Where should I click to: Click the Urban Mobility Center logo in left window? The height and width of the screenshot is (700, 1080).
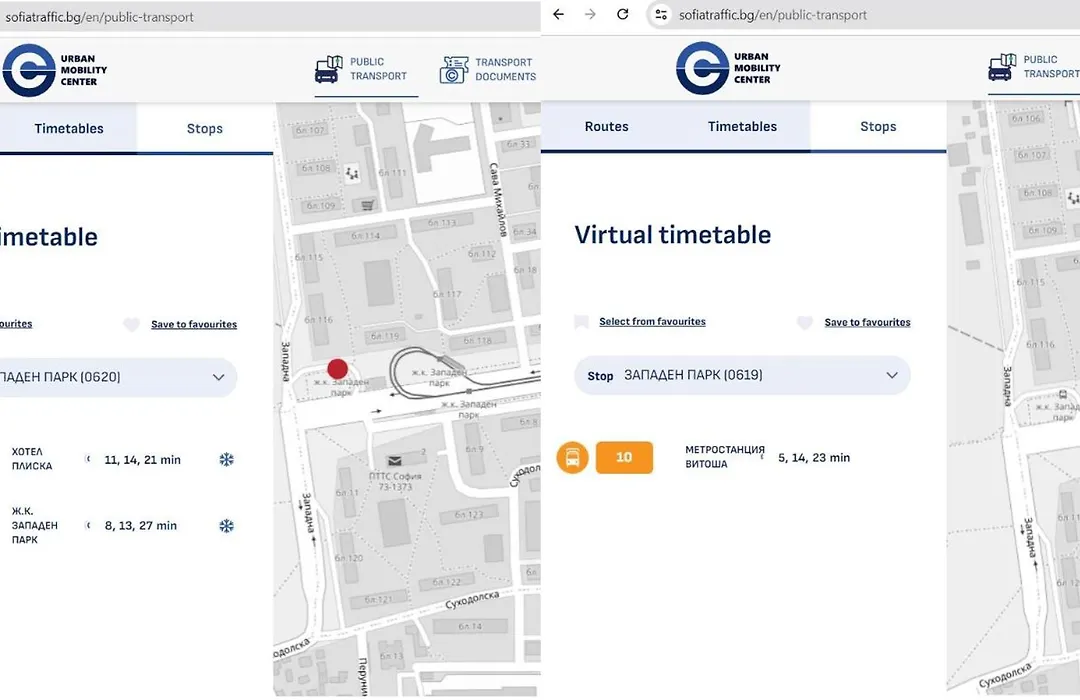pos(55,70)
